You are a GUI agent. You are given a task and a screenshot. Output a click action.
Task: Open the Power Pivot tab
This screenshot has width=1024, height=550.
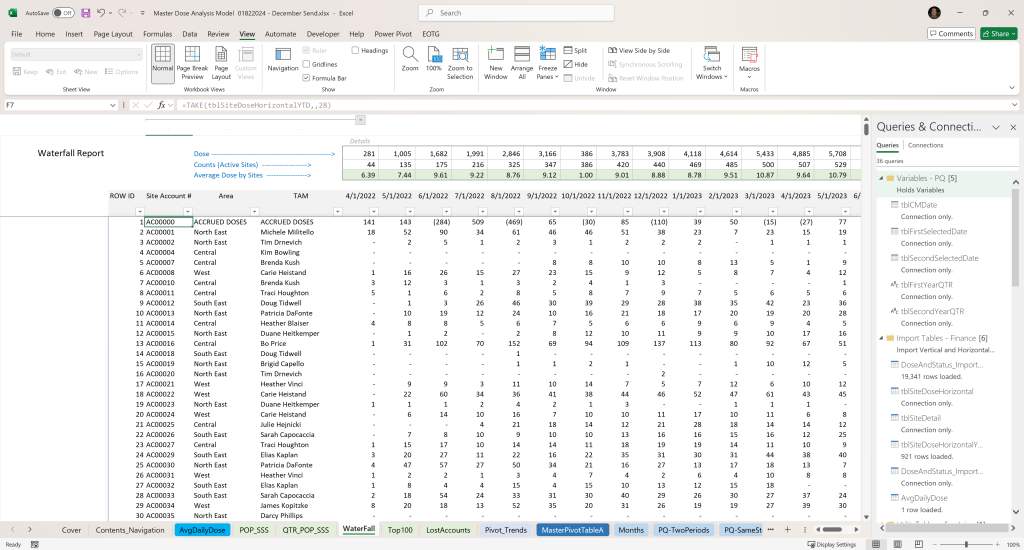pyautogui.click(x=393, y=34)
